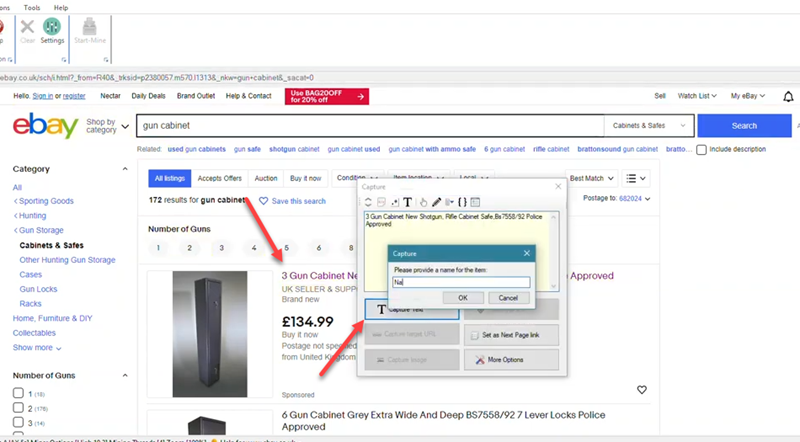Viewport: 800px width, 442px height.
Task: Tick the '2' Number of Guns checkbox
Action: pos(17,408)
